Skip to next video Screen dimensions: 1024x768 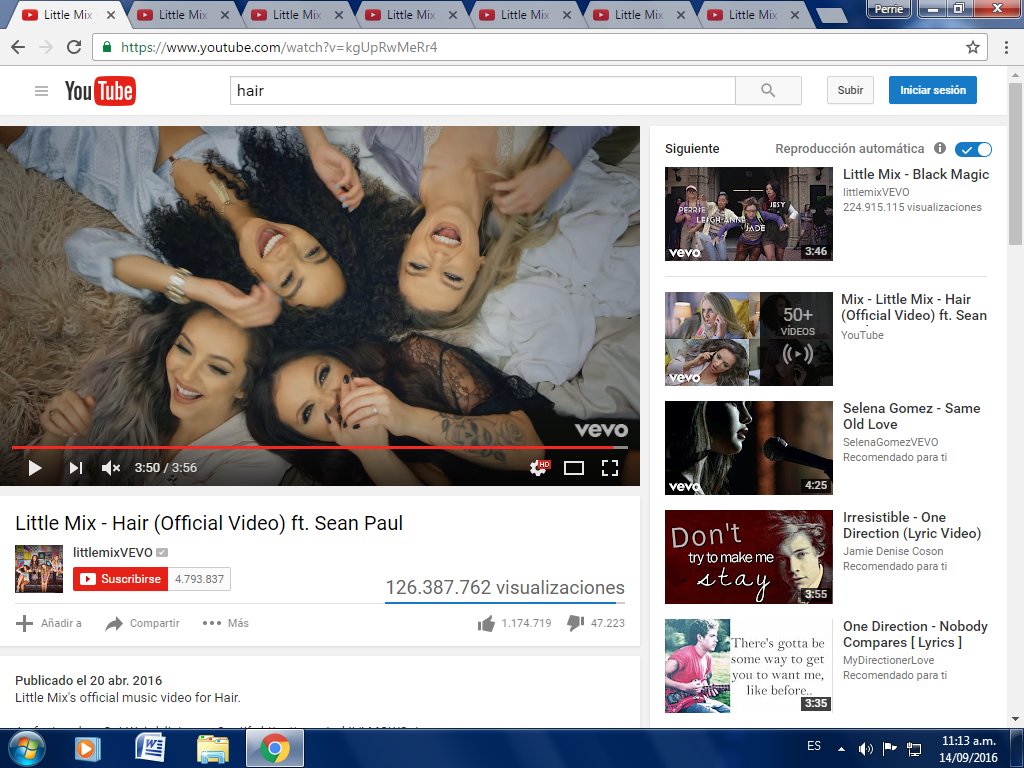pos(76,468)
